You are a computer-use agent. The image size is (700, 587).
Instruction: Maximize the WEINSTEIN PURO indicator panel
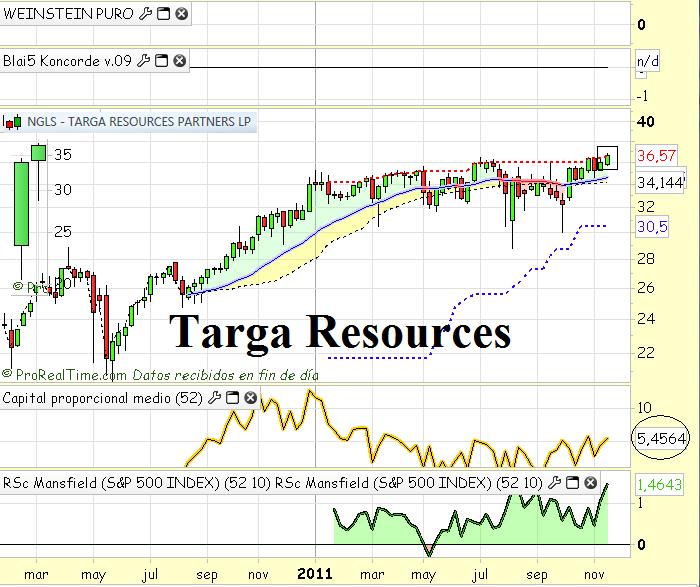coord(163,14)
